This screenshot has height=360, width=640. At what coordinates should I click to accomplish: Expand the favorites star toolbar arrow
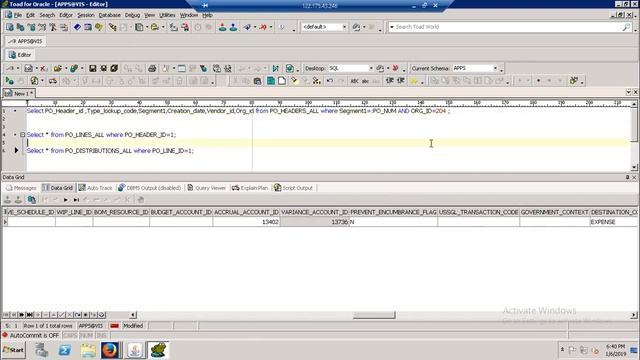coord(422,82)
